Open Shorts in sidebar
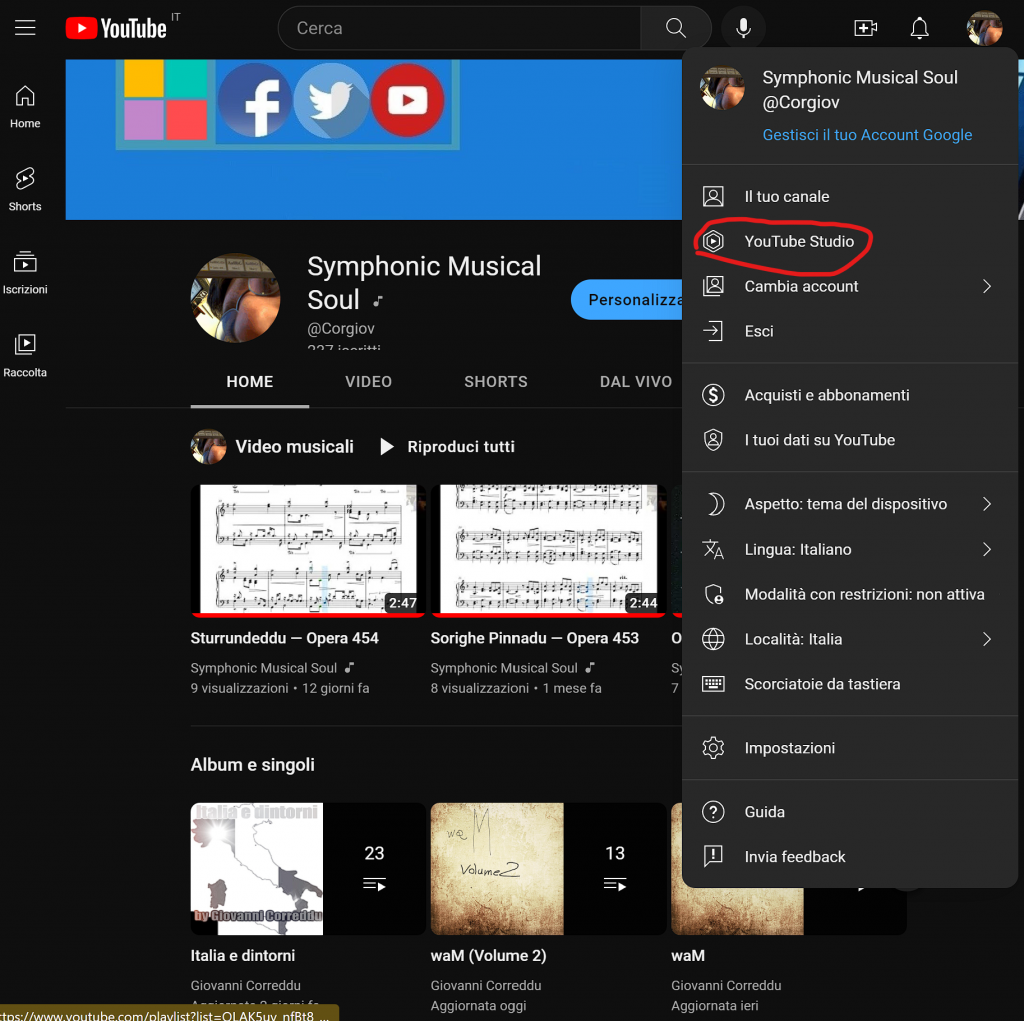The width and height of the screenshot is (1024, 1021). pyautogui.click(x=25, y=189)
